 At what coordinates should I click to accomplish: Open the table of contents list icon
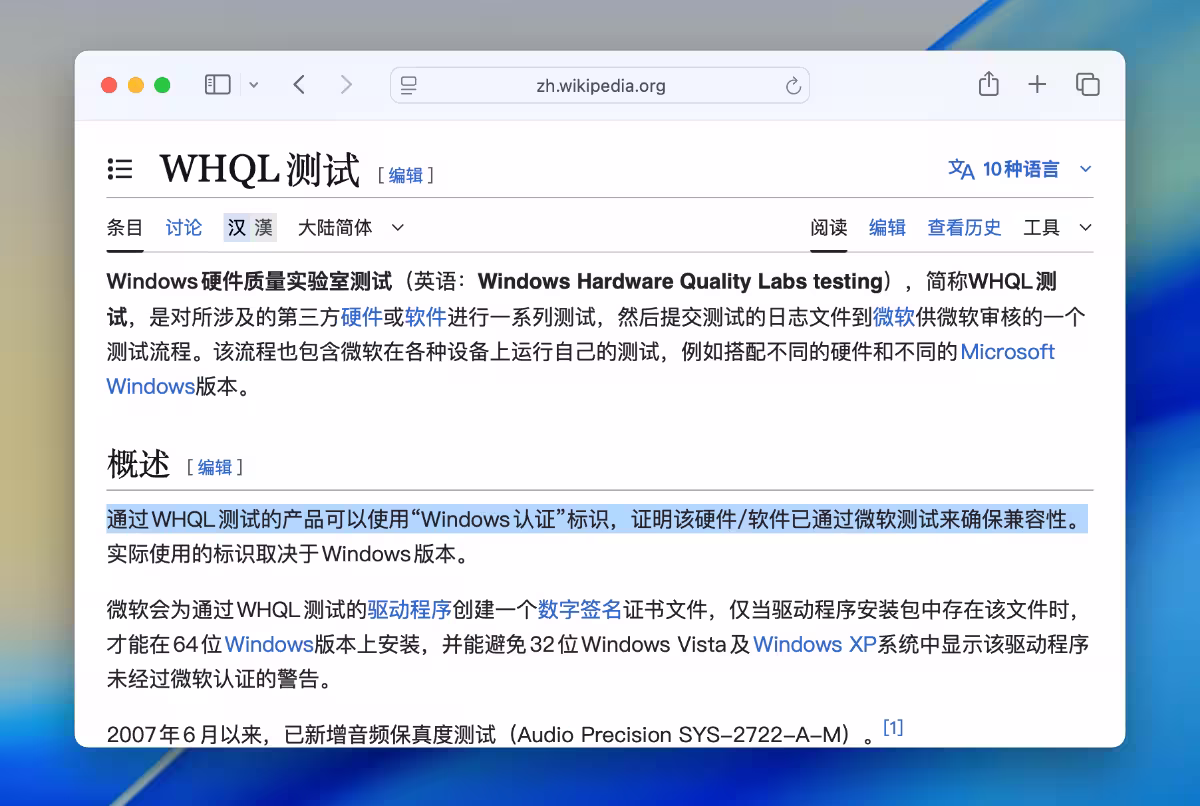pos(120,169)
